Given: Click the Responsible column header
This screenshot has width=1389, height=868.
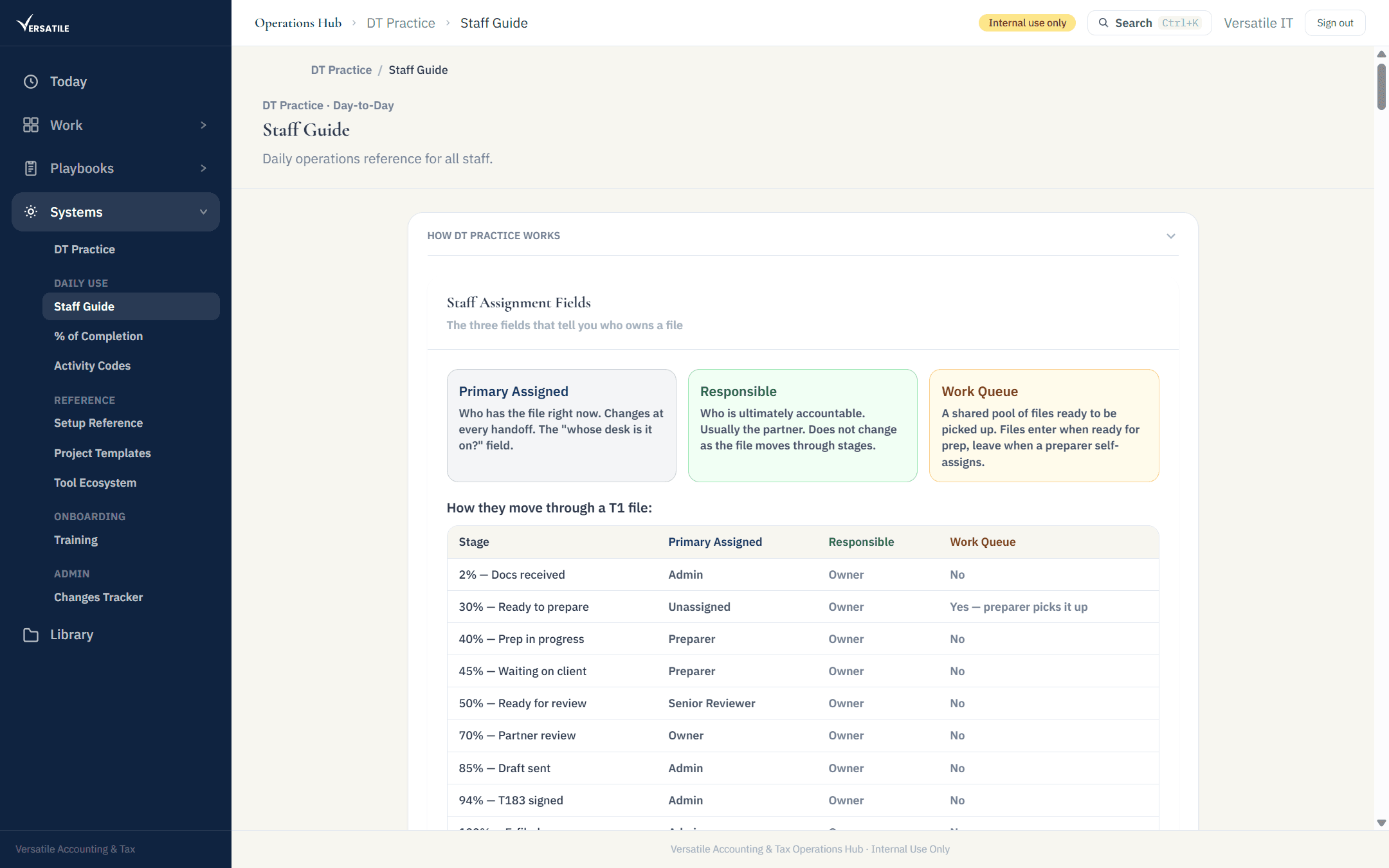Looking at the screenshot, I should click(x=861, y=542).
